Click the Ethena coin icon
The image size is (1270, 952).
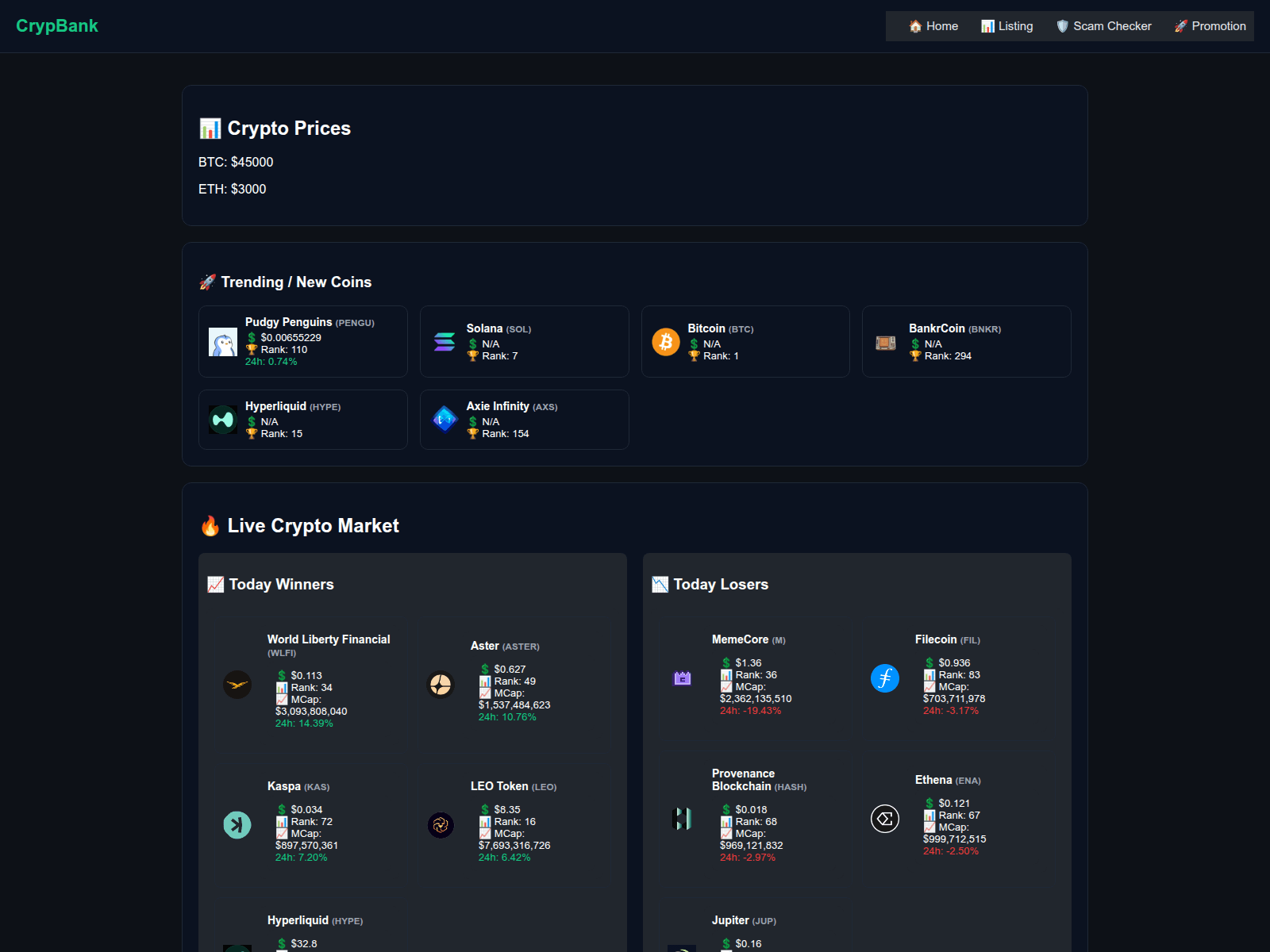coord(885,819)
